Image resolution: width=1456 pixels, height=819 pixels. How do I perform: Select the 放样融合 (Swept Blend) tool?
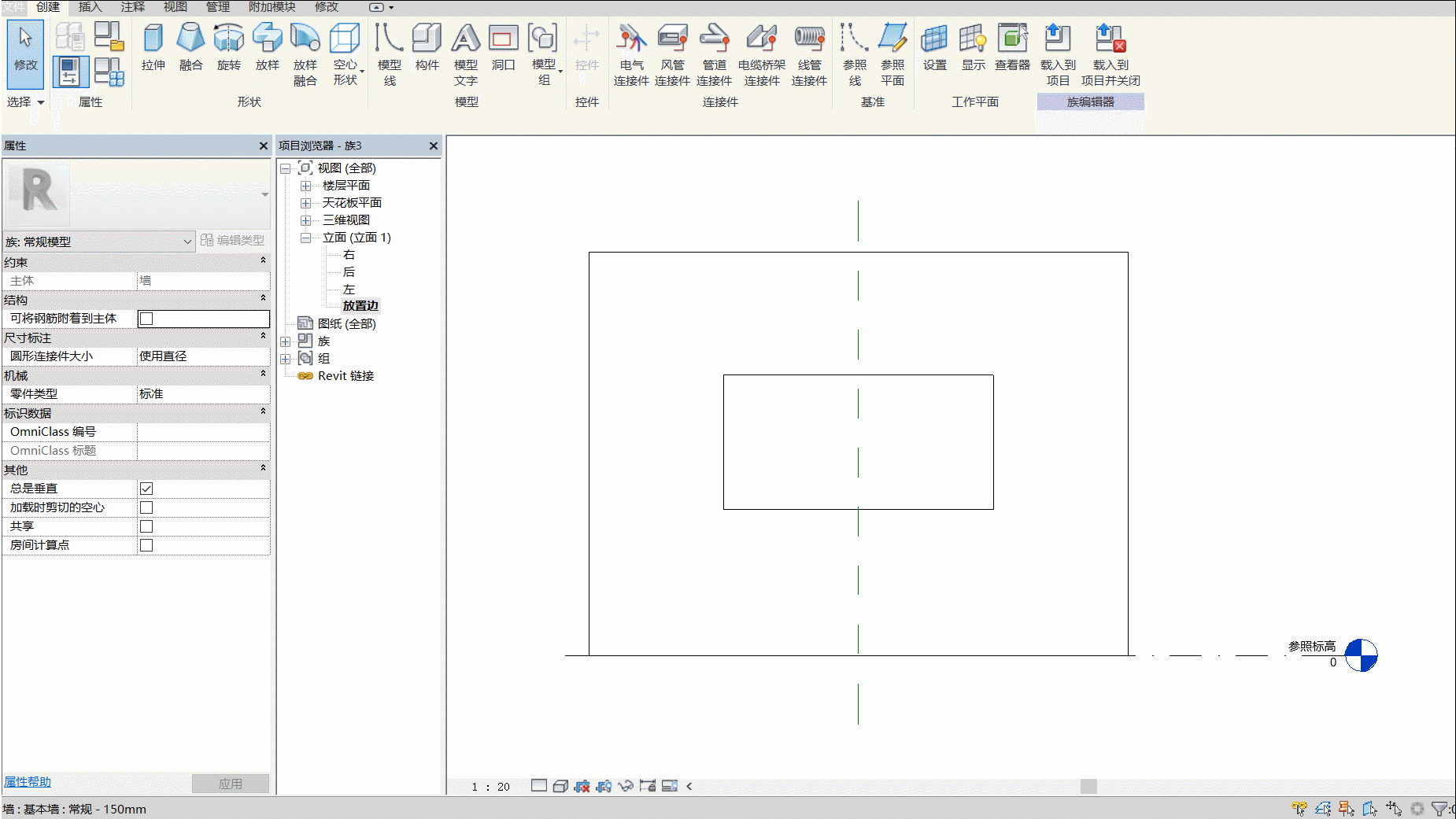pos(305,54)
